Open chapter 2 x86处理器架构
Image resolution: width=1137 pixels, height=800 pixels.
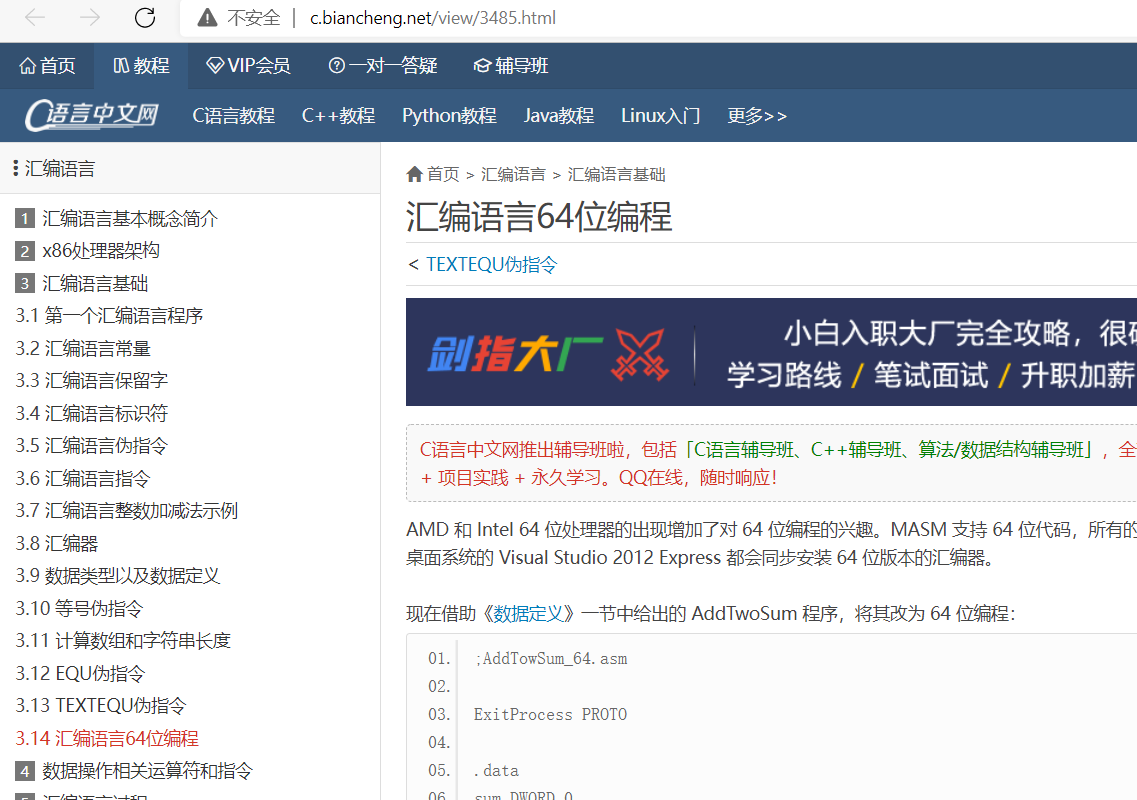pos(87,251)
